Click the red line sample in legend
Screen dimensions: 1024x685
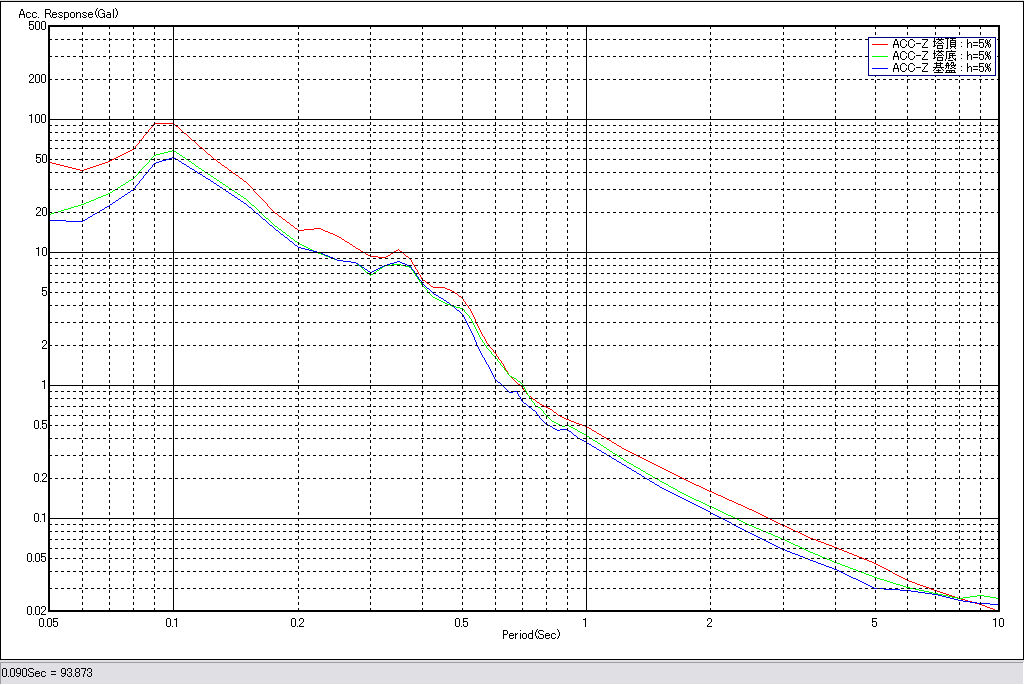pos(879,44)
